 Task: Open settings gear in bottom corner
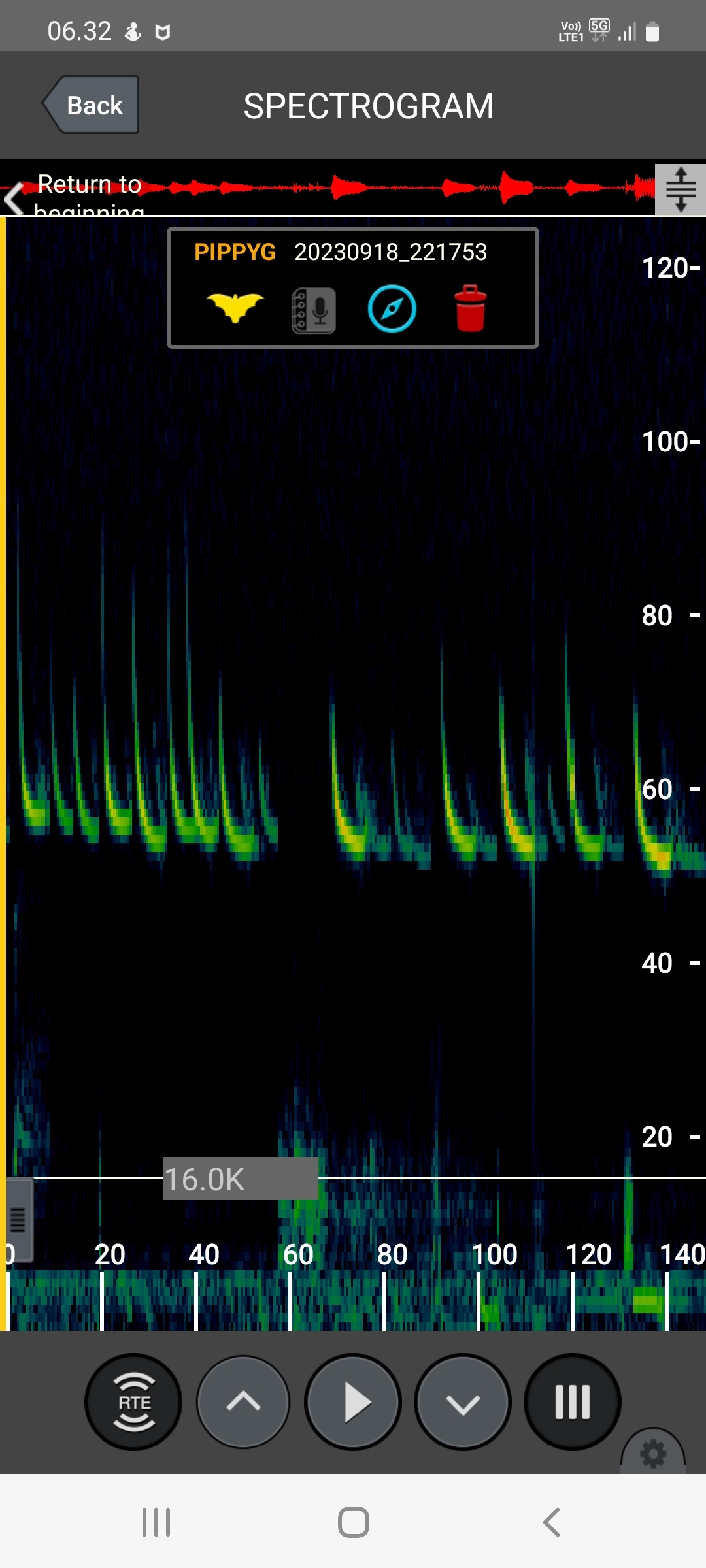pyautogui.click(x=653, y=1453)
